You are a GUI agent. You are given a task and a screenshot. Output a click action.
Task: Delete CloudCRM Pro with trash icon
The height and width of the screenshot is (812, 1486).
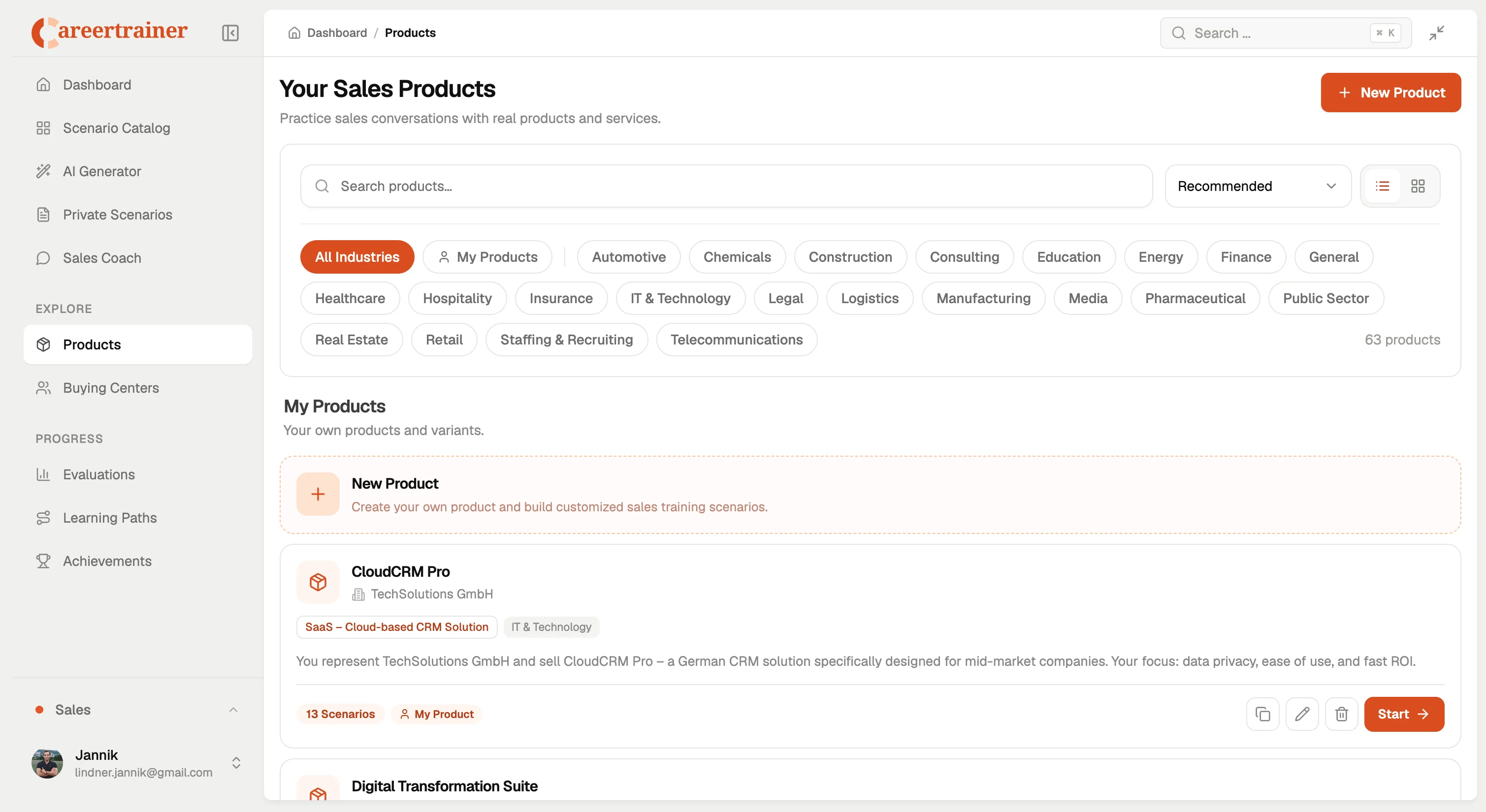pos(1341,714)
